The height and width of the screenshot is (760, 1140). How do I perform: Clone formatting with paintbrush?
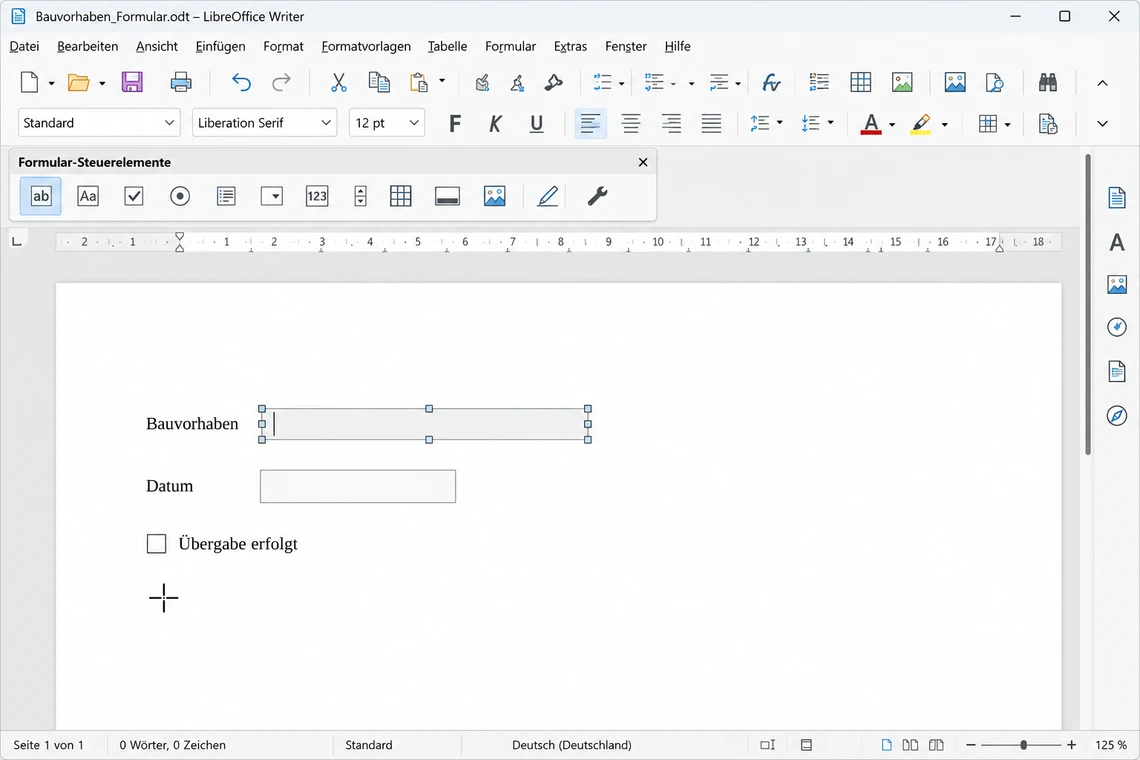[x=482, y=83]
